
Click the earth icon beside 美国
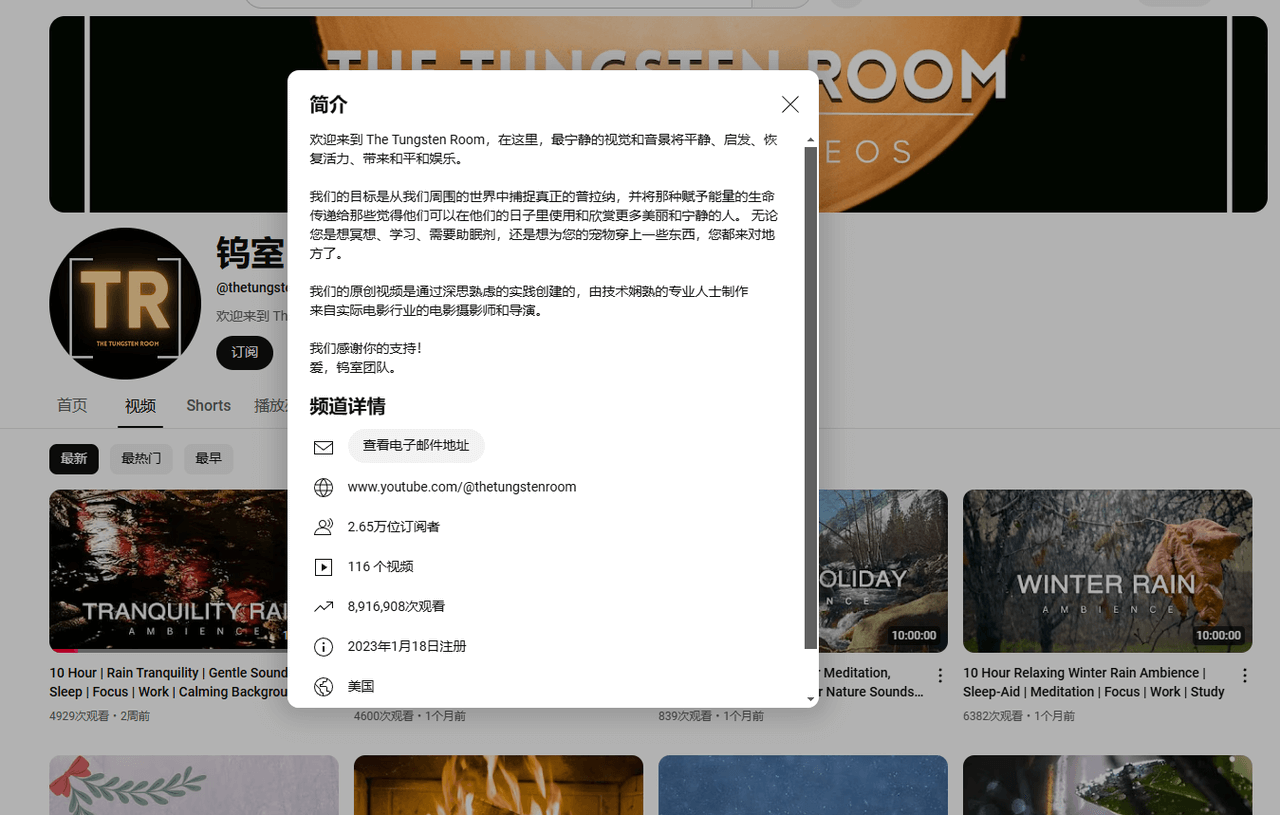[323, 687]
